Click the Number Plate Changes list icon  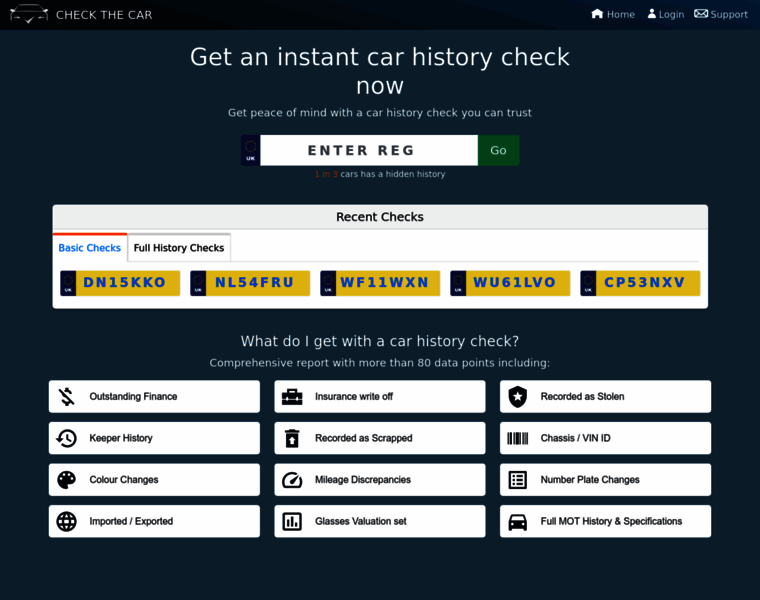point(518,480)
